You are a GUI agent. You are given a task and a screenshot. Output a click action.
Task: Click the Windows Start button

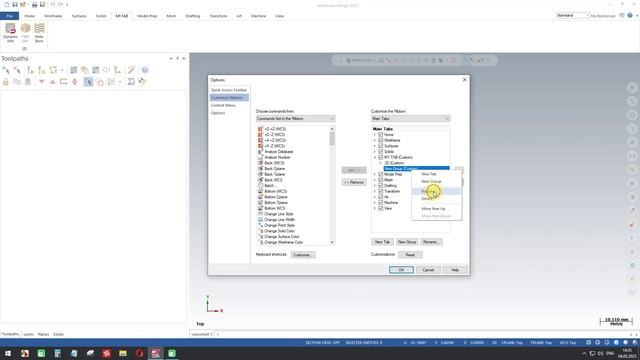[x=8, y=353]
